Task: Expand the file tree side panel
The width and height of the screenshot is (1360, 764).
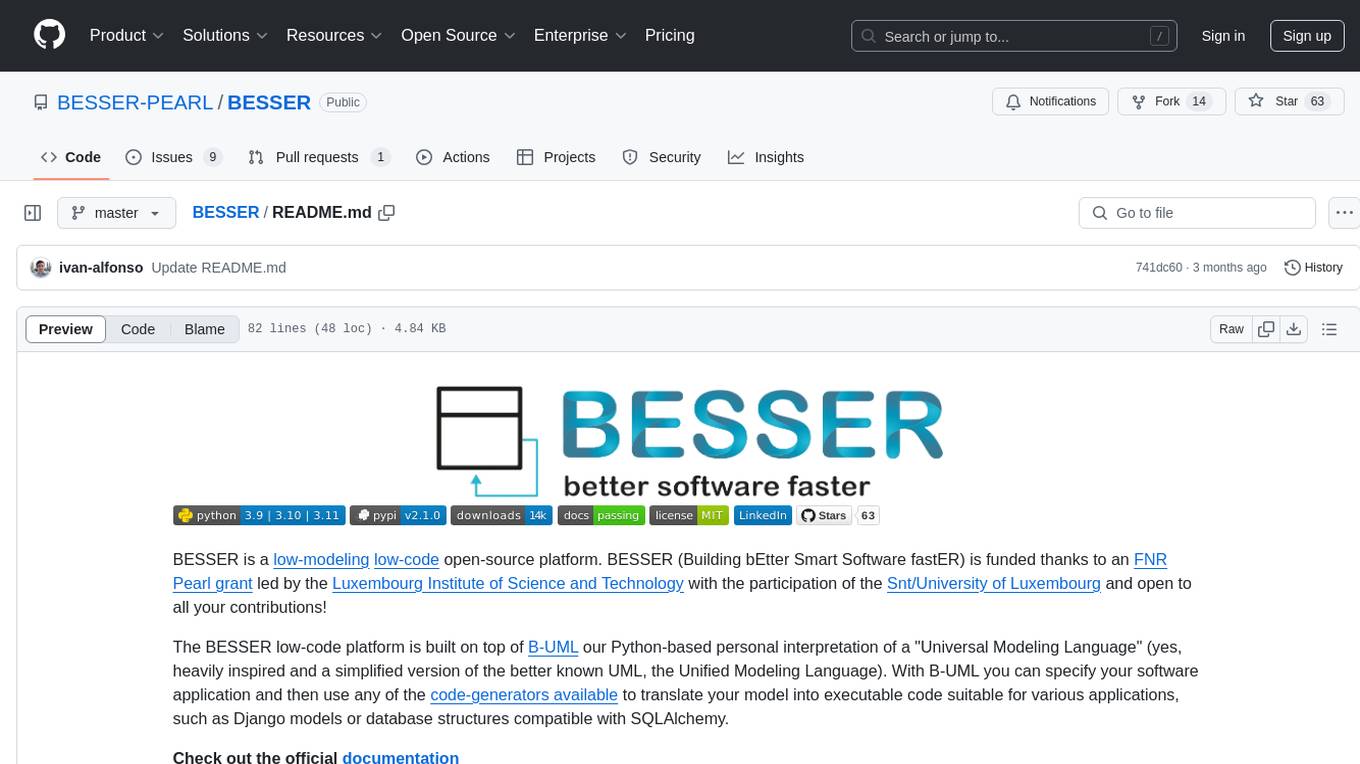Action: tap(33, 213)
